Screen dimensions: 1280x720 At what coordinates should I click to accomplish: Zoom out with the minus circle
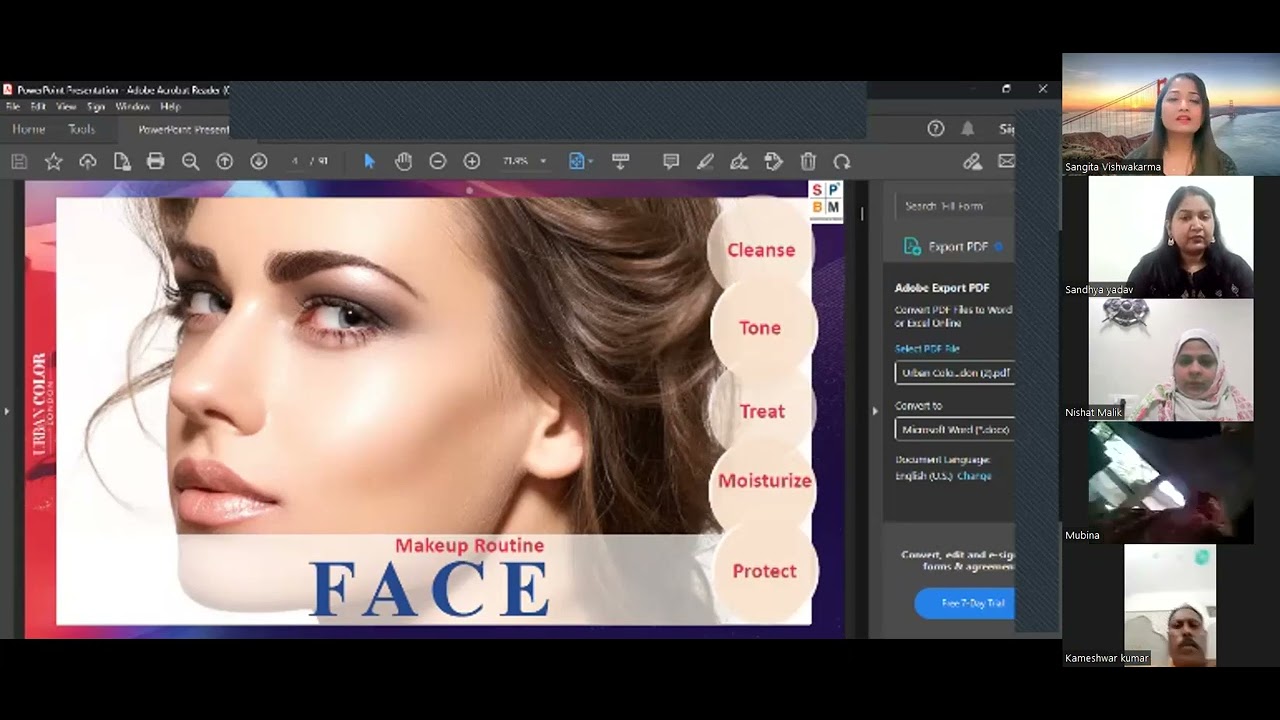(438, 161)
